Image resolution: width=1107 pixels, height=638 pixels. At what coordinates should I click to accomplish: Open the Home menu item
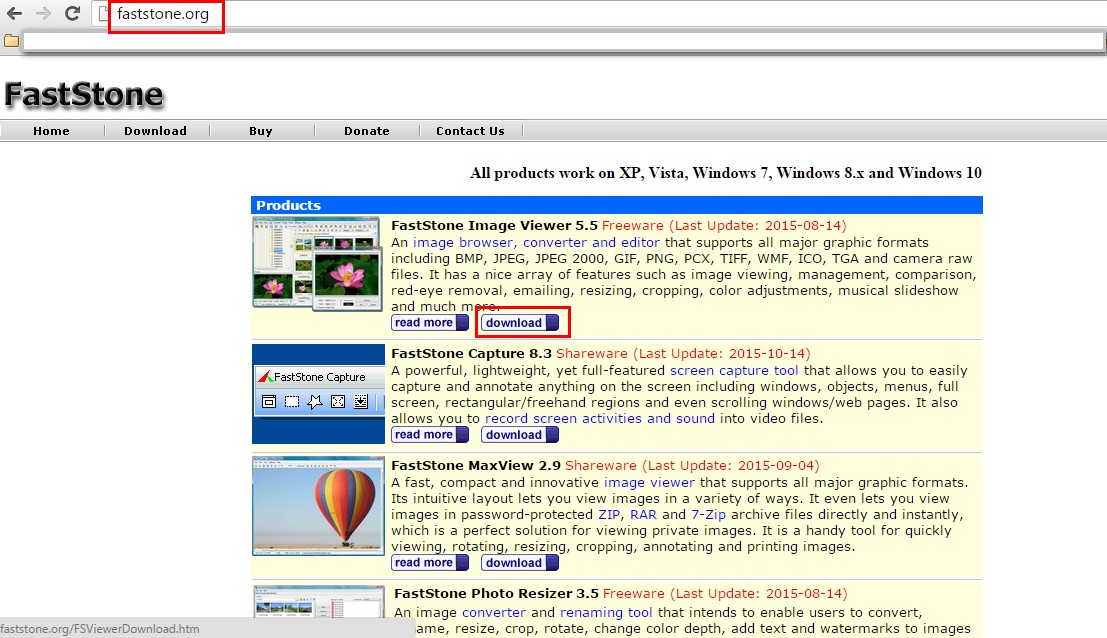click(x=51, y=131)
